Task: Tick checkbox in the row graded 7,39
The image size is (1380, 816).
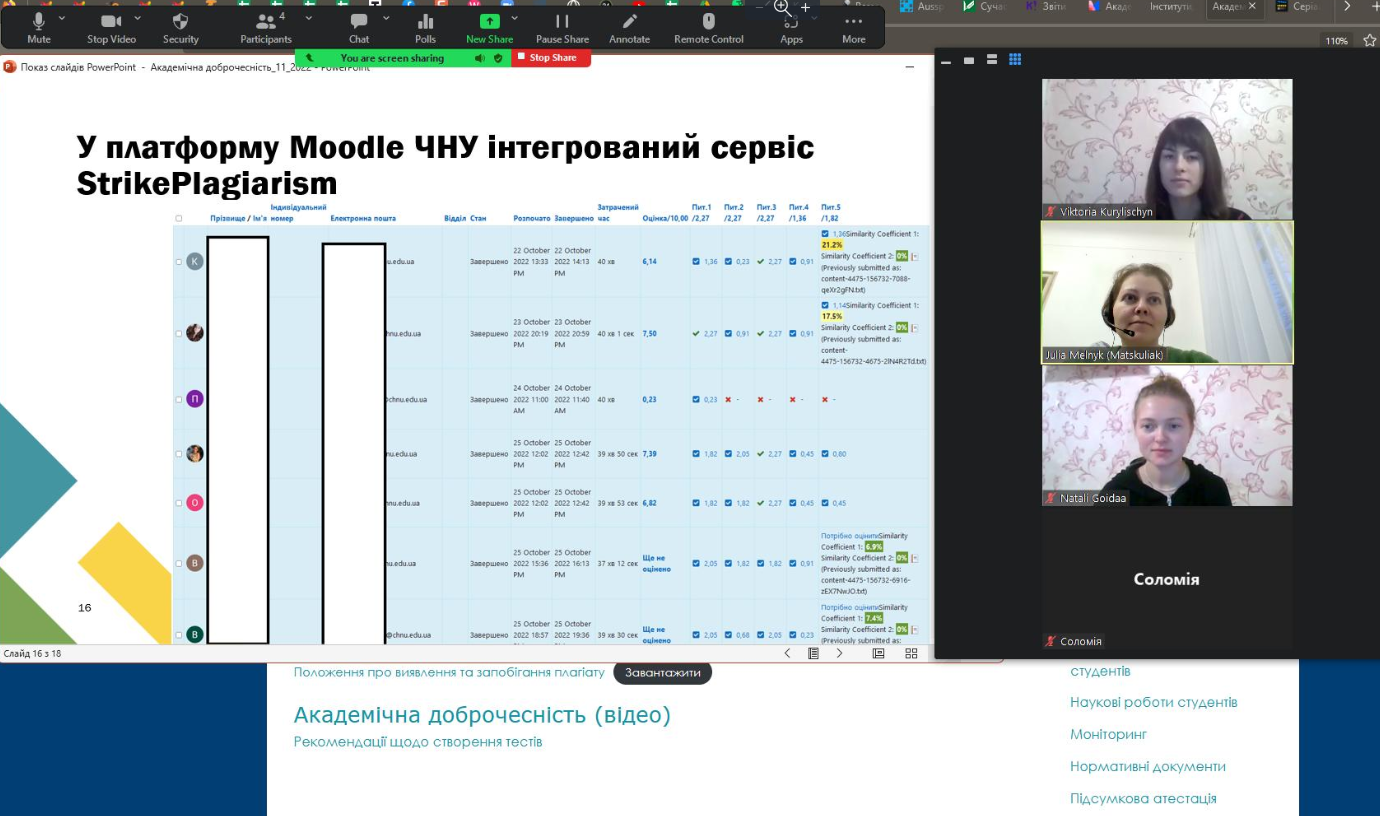Action: 179,453
